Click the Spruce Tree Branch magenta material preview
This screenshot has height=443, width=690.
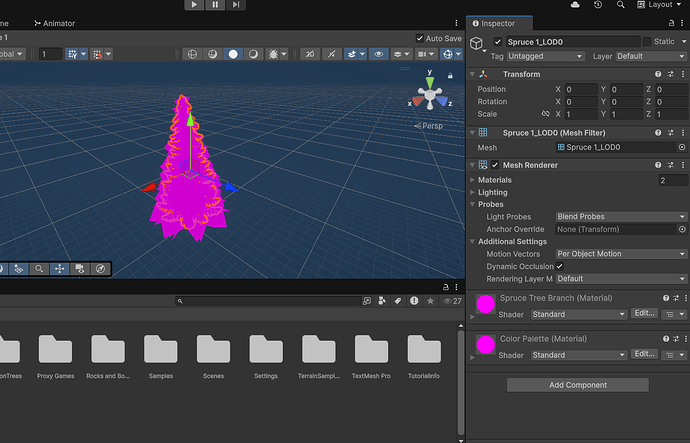pyautogui.click(x=485, y=304)
